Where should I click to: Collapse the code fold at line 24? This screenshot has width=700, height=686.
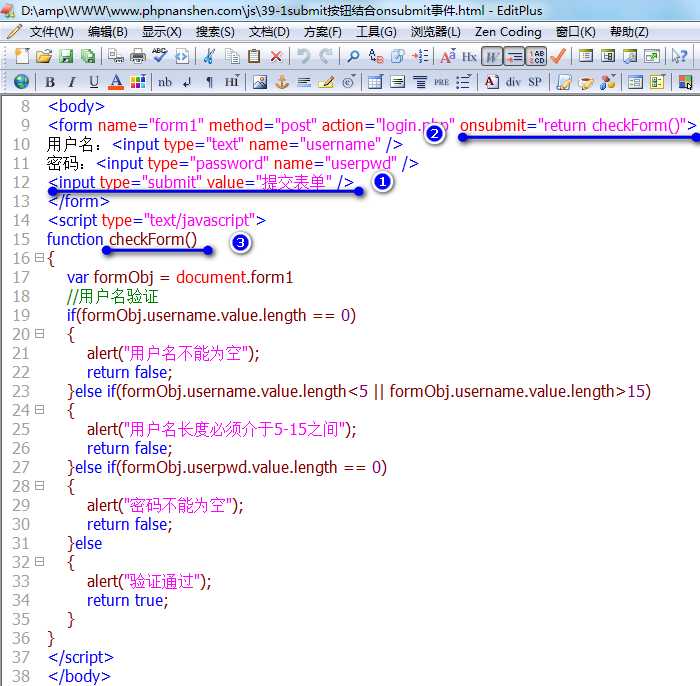pyautogui.click(x=39, y=409)
